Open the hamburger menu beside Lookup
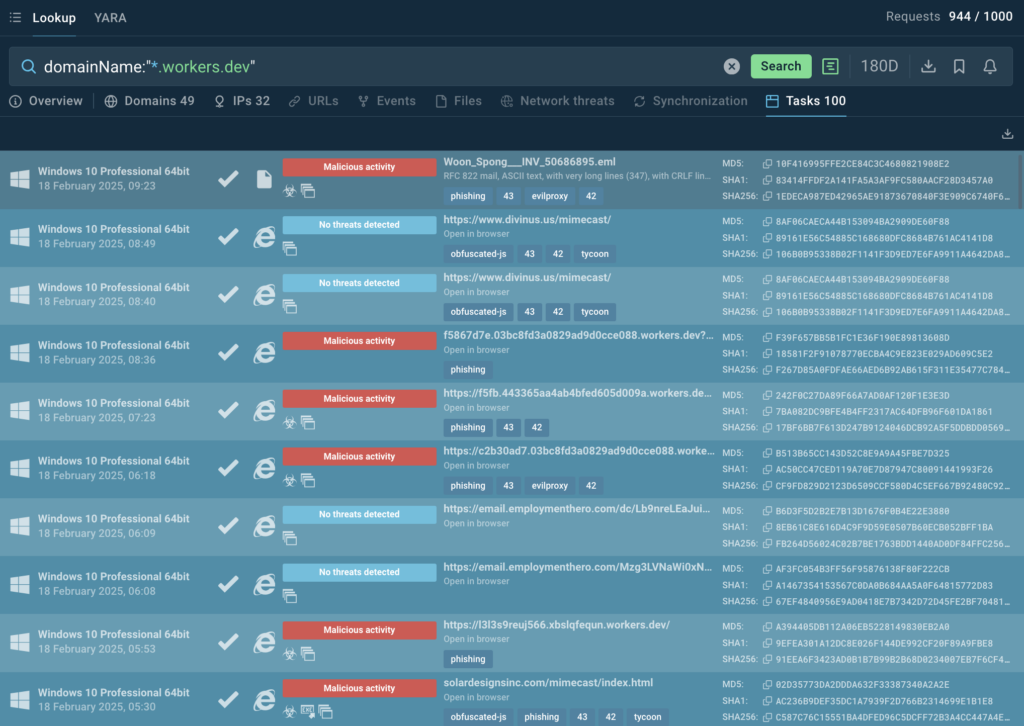The image size is (1024, 726). click(15, 17)
